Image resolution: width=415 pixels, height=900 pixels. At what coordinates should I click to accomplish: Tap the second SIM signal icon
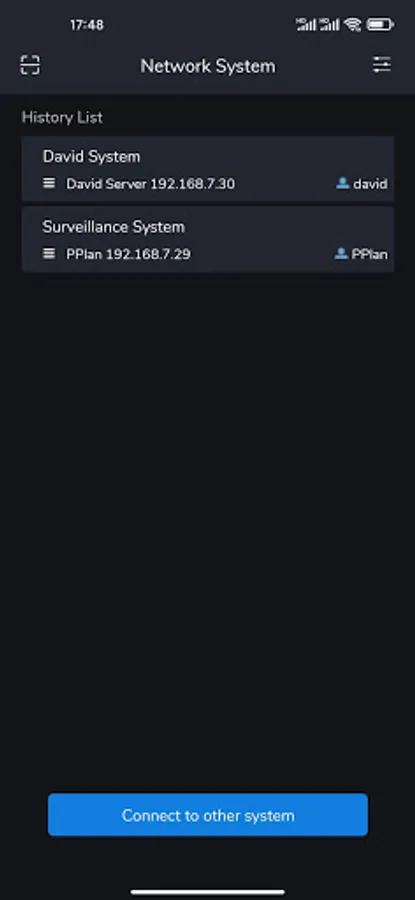coord(329,25)
